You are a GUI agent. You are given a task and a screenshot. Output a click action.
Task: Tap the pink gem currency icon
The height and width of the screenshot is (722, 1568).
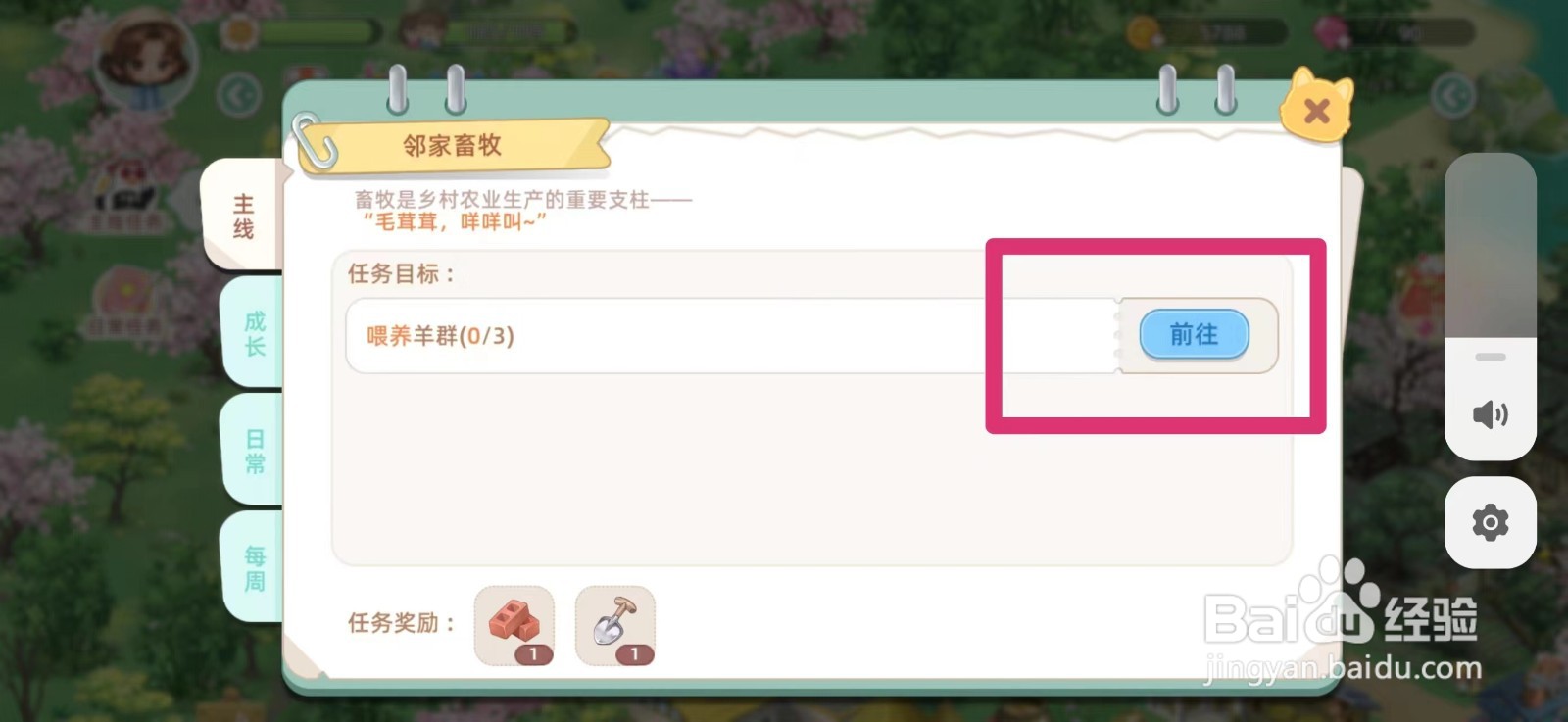click(x=1331, y=32)
